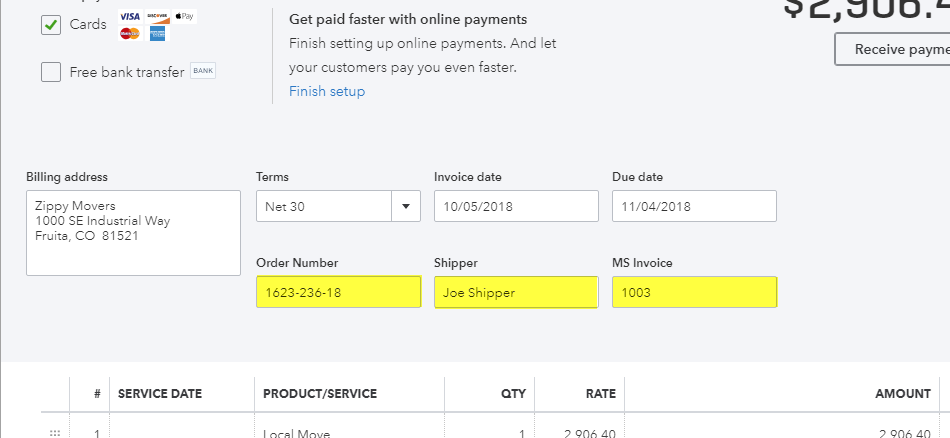Click the Terms dropdown arrow
Image resolution: width=950 pixels, height=438 pixels.
(x=406, y=206)
